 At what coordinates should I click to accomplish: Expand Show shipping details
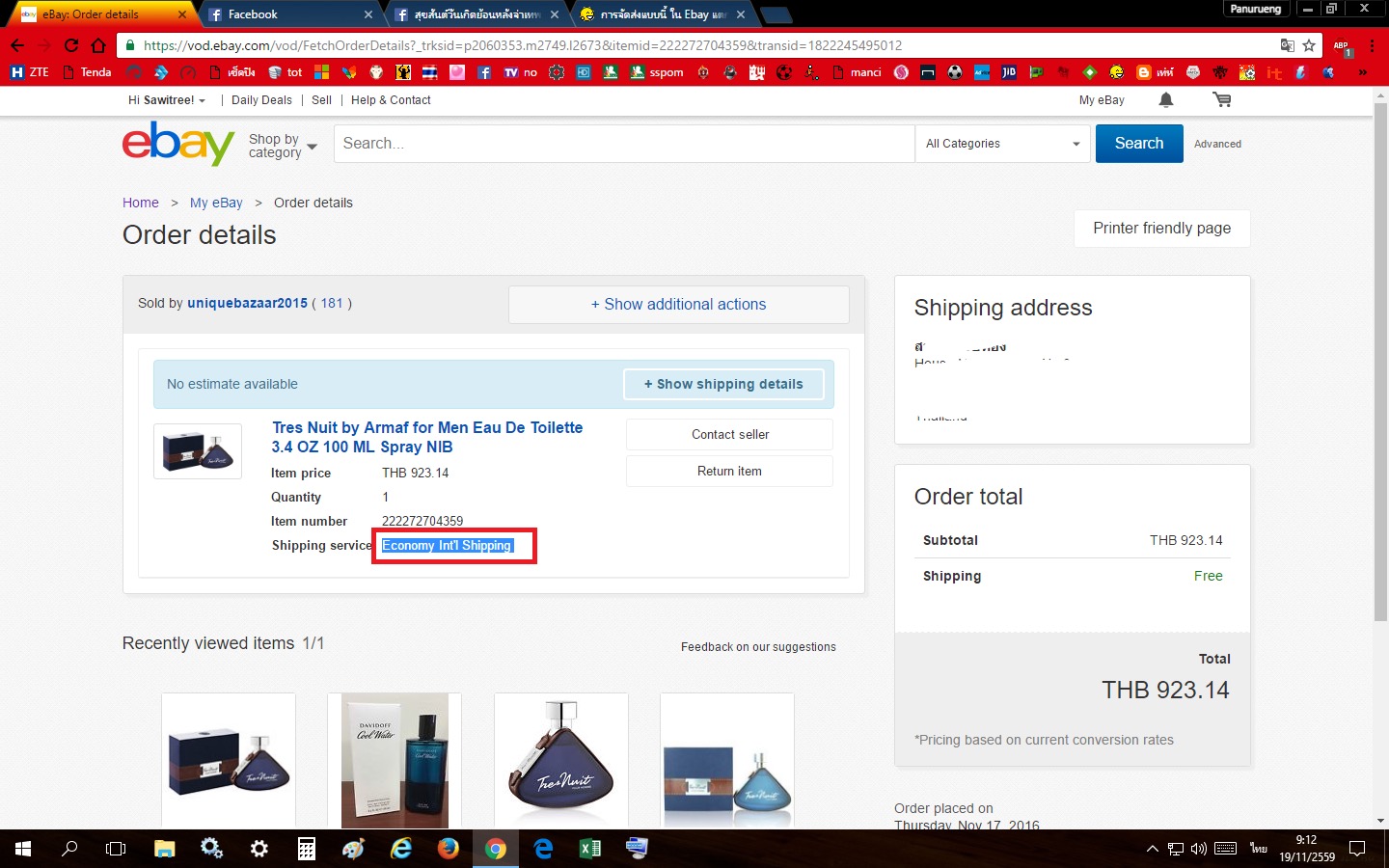click(x=723, y=384)
